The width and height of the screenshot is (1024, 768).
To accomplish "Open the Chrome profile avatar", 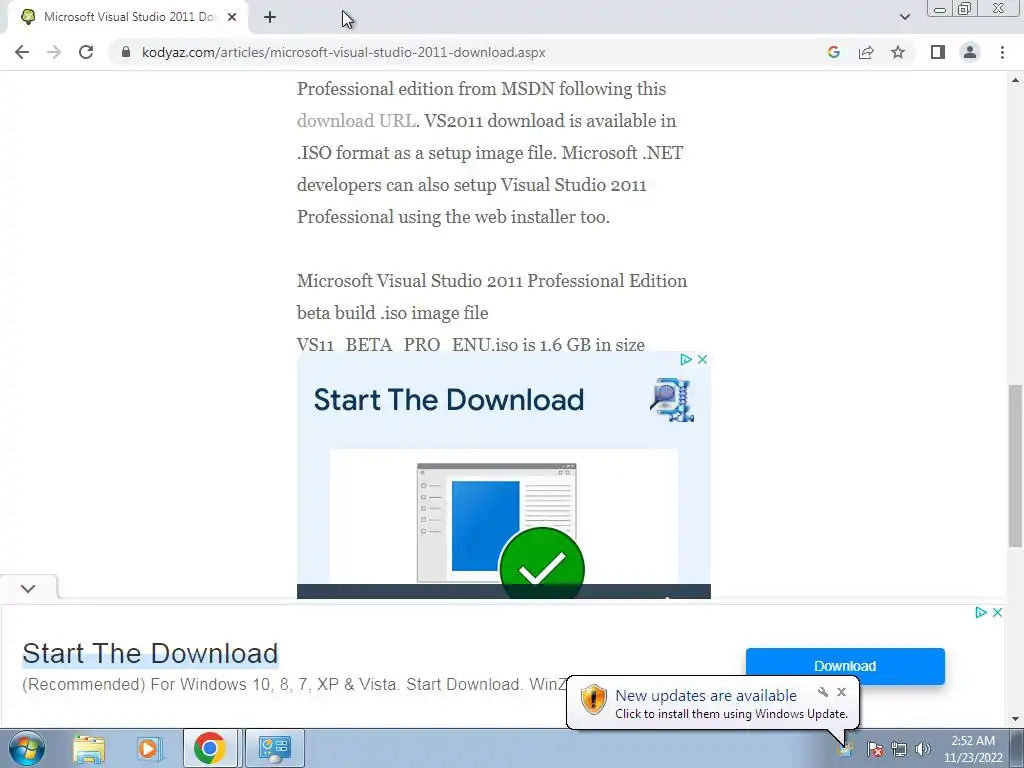I will point(970,52).
